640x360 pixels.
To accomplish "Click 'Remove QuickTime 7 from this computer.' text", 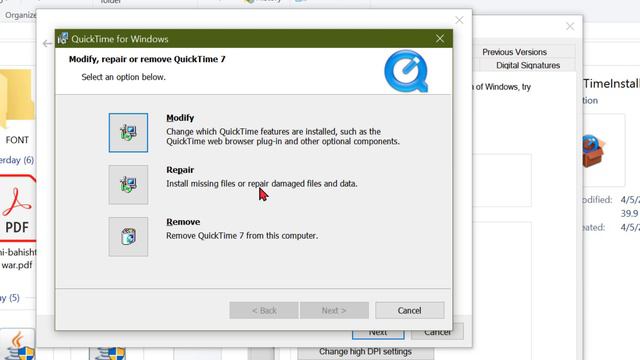I will pos(242,236).
